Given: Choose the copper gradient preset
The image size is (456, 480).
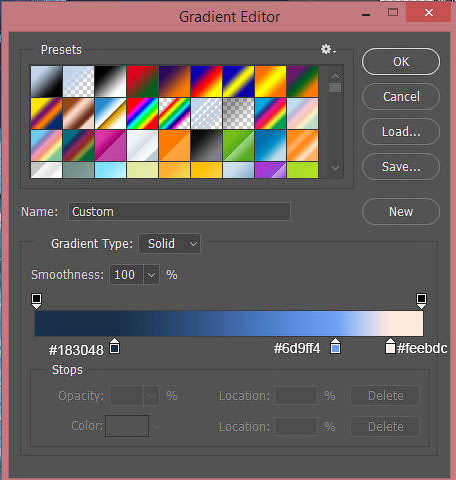Looking at the screenshot, I should tap(78, 113).
